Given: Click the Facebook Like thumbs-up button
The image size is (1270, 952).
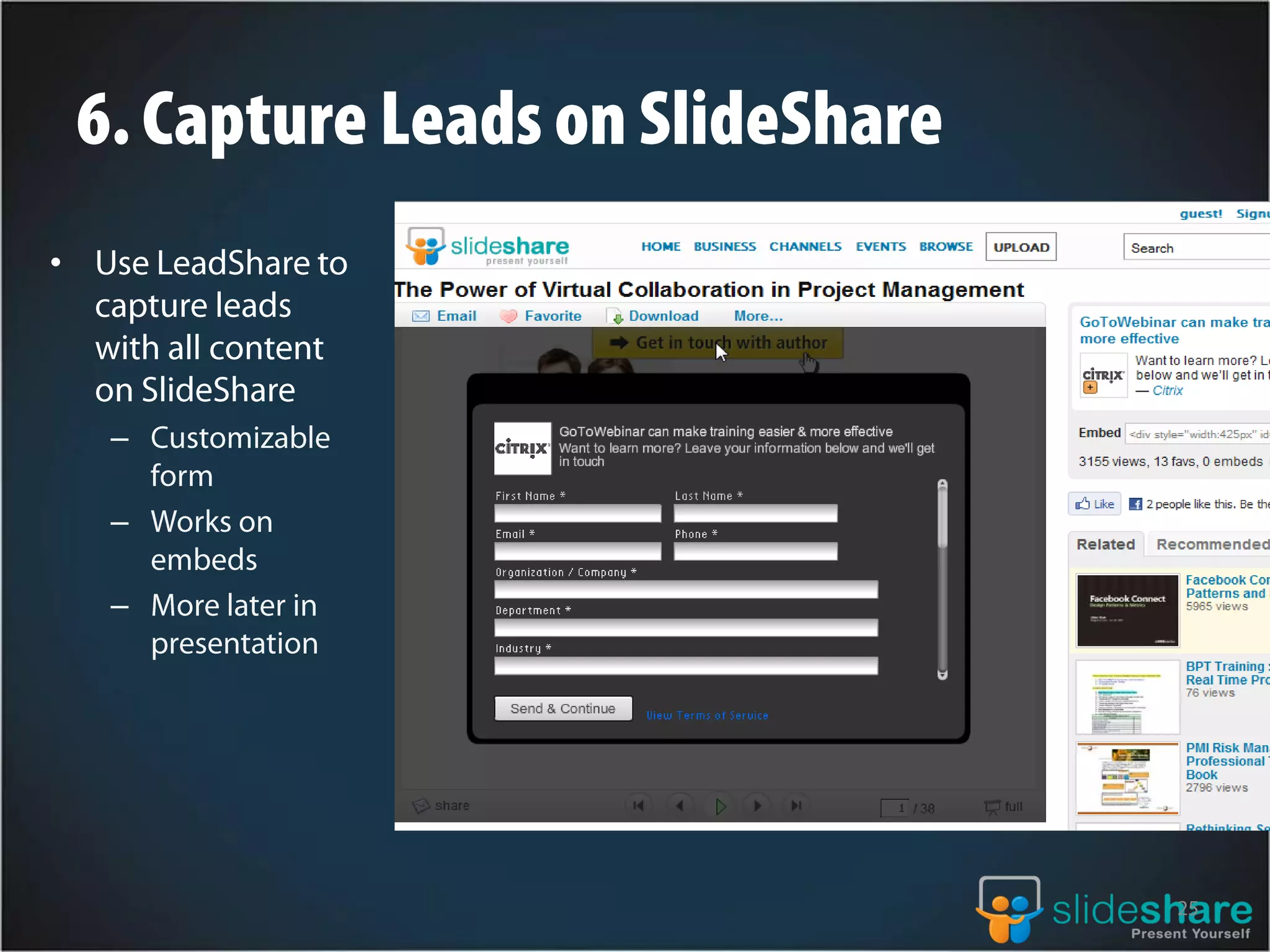Looking at the screenshot, I should 1095,504.
